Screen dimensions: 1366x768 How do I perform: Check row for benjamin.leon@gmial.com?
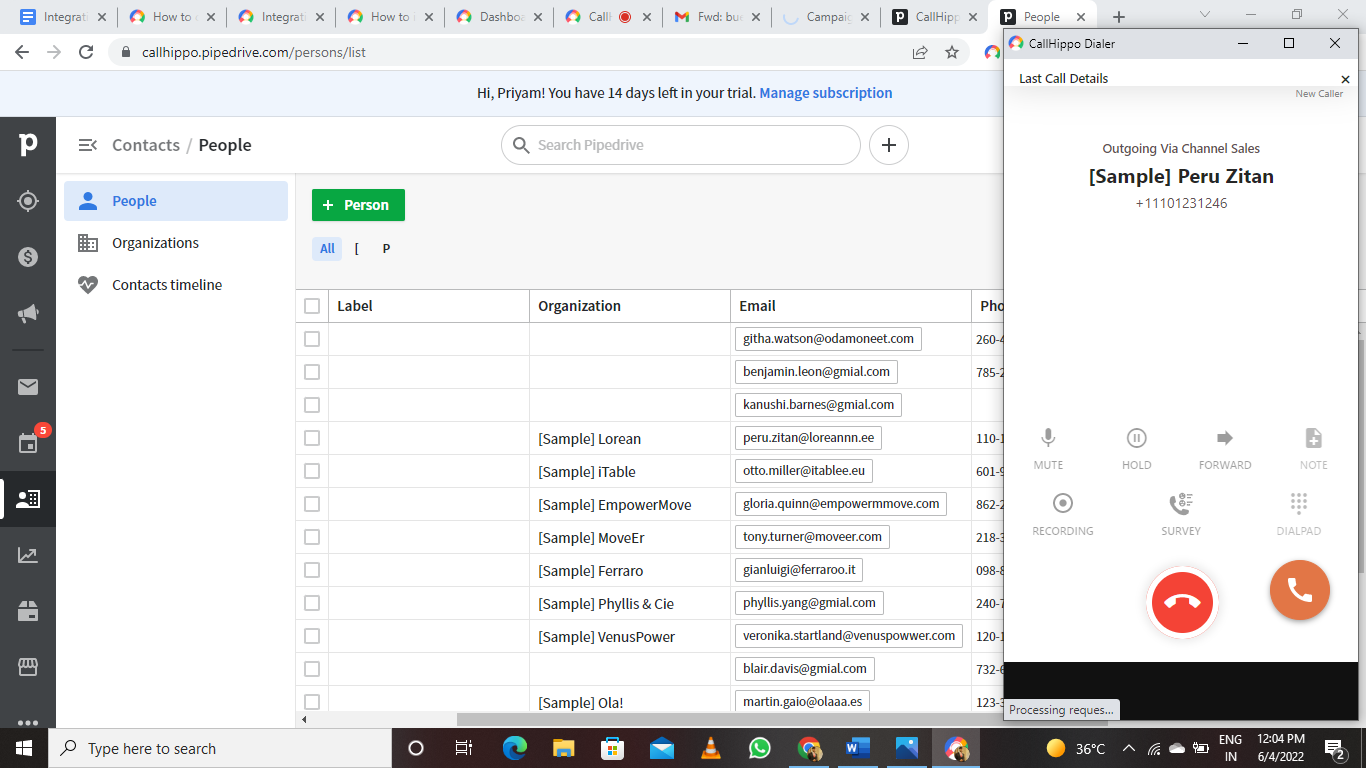click(312, 372)
